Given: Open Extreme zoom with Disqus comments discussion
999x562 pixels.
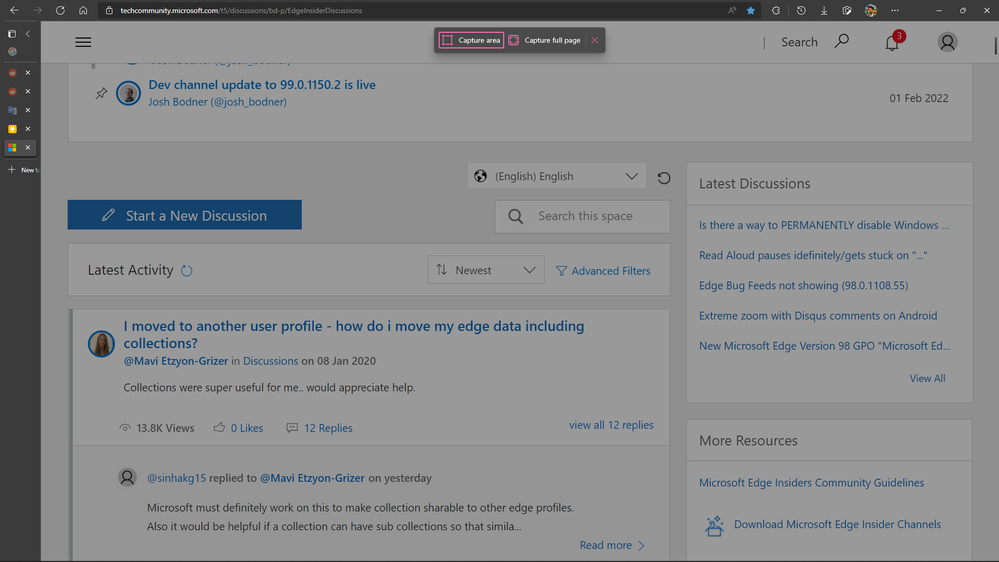Looking at the screenshot, I should coord(818,316).
